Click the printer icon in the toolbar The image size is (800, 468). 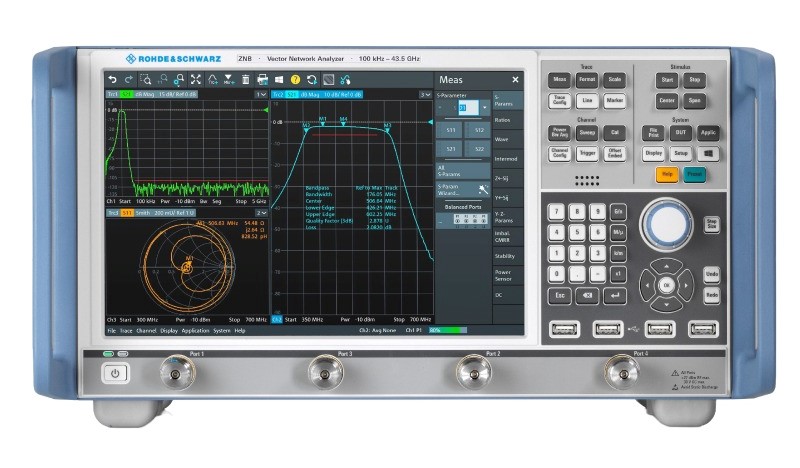tap(262, 79)
